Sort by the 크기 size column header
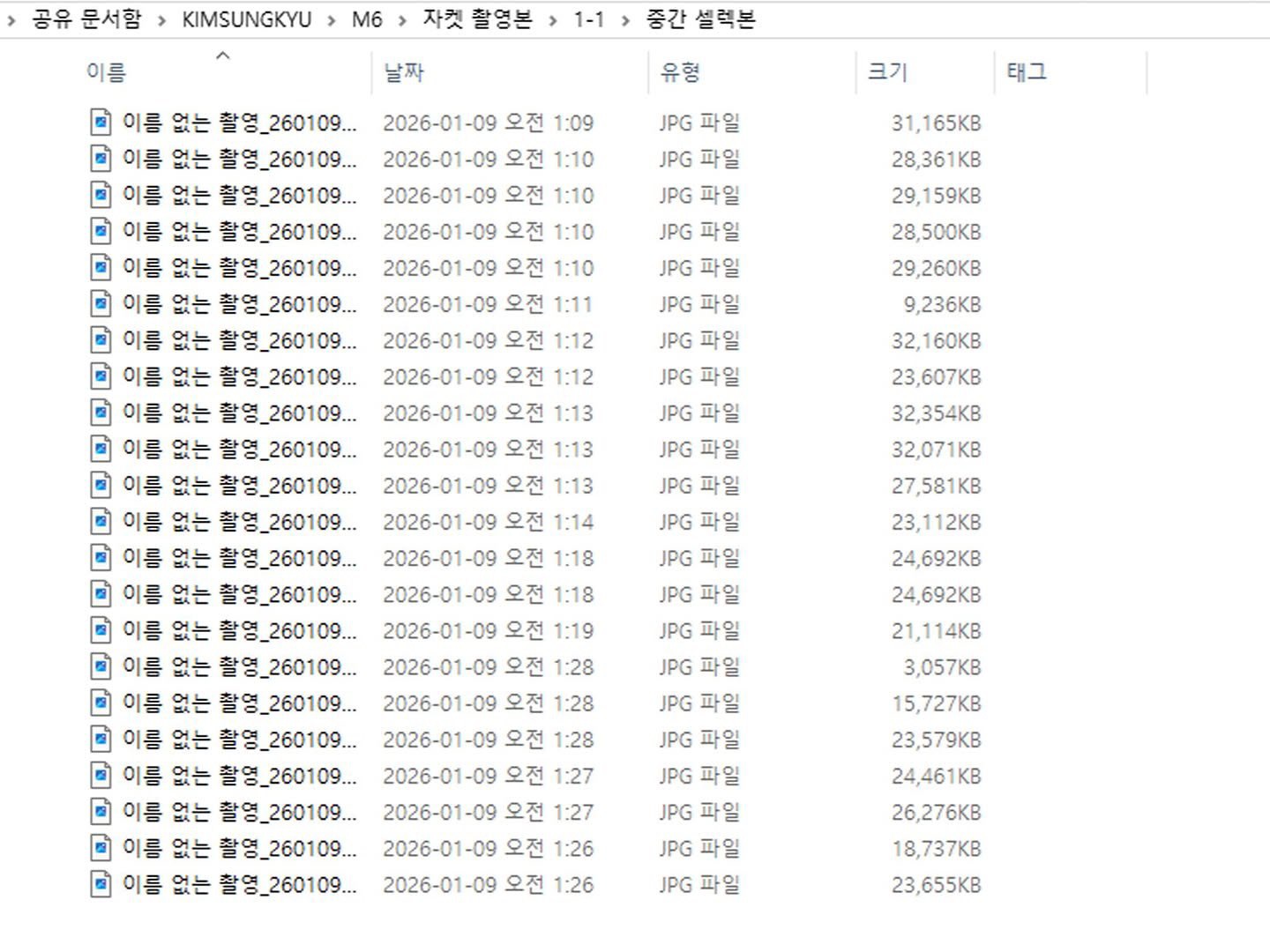Image resolution: width=1270 pixels, height=952 pixels. point(887,72)
